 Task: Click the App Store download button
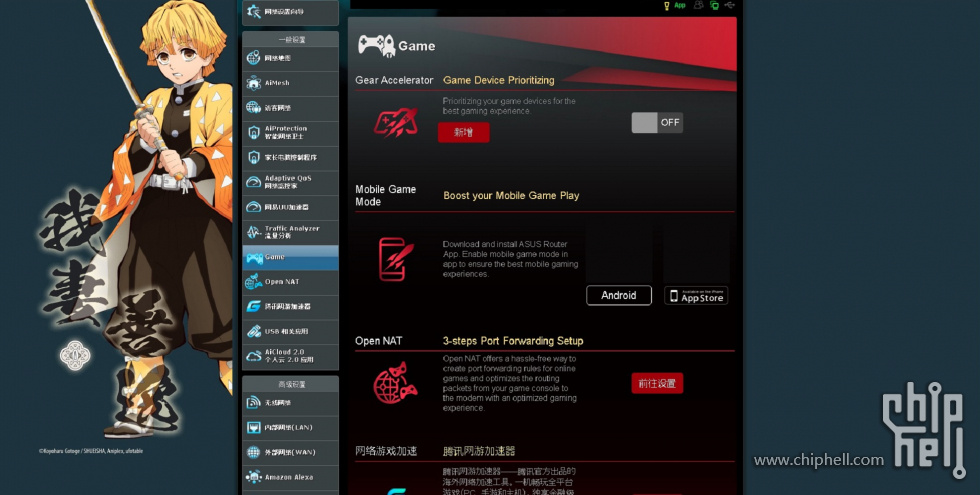tap(696, 296)
